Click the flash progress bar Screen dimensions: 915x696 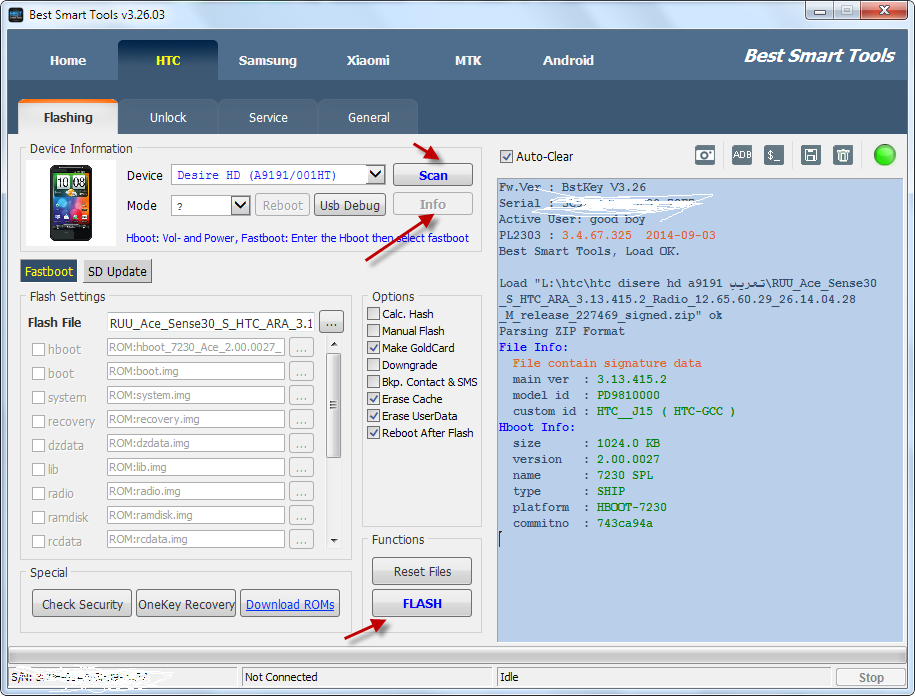(456, 654)
